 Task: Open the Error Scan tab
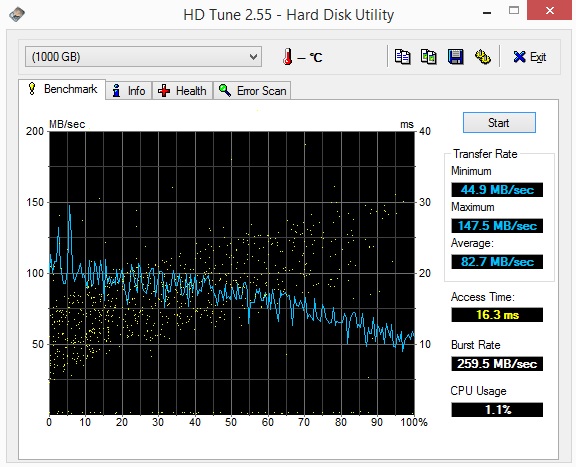[x=252, y=91]
